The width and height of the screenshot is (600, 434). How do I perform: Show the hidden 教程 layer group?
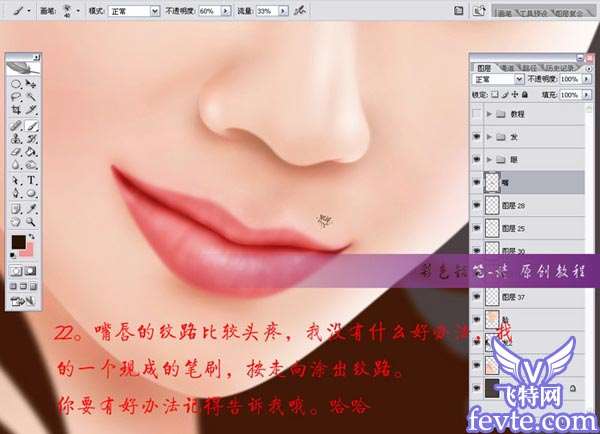coord(477,114)
